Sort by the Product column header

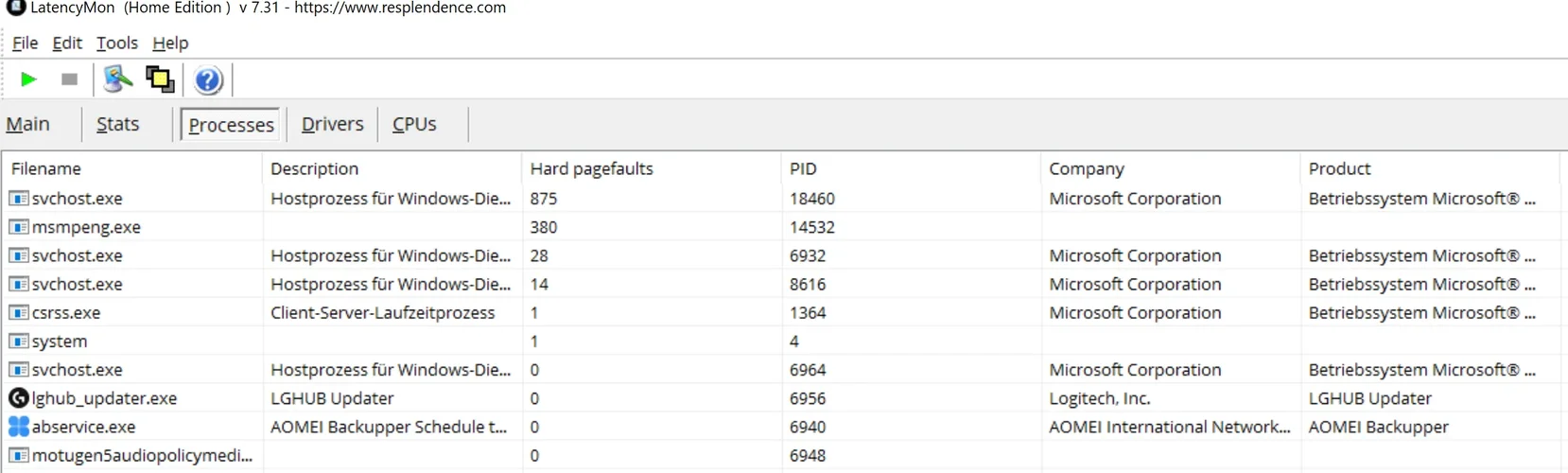pos(1430,168)
